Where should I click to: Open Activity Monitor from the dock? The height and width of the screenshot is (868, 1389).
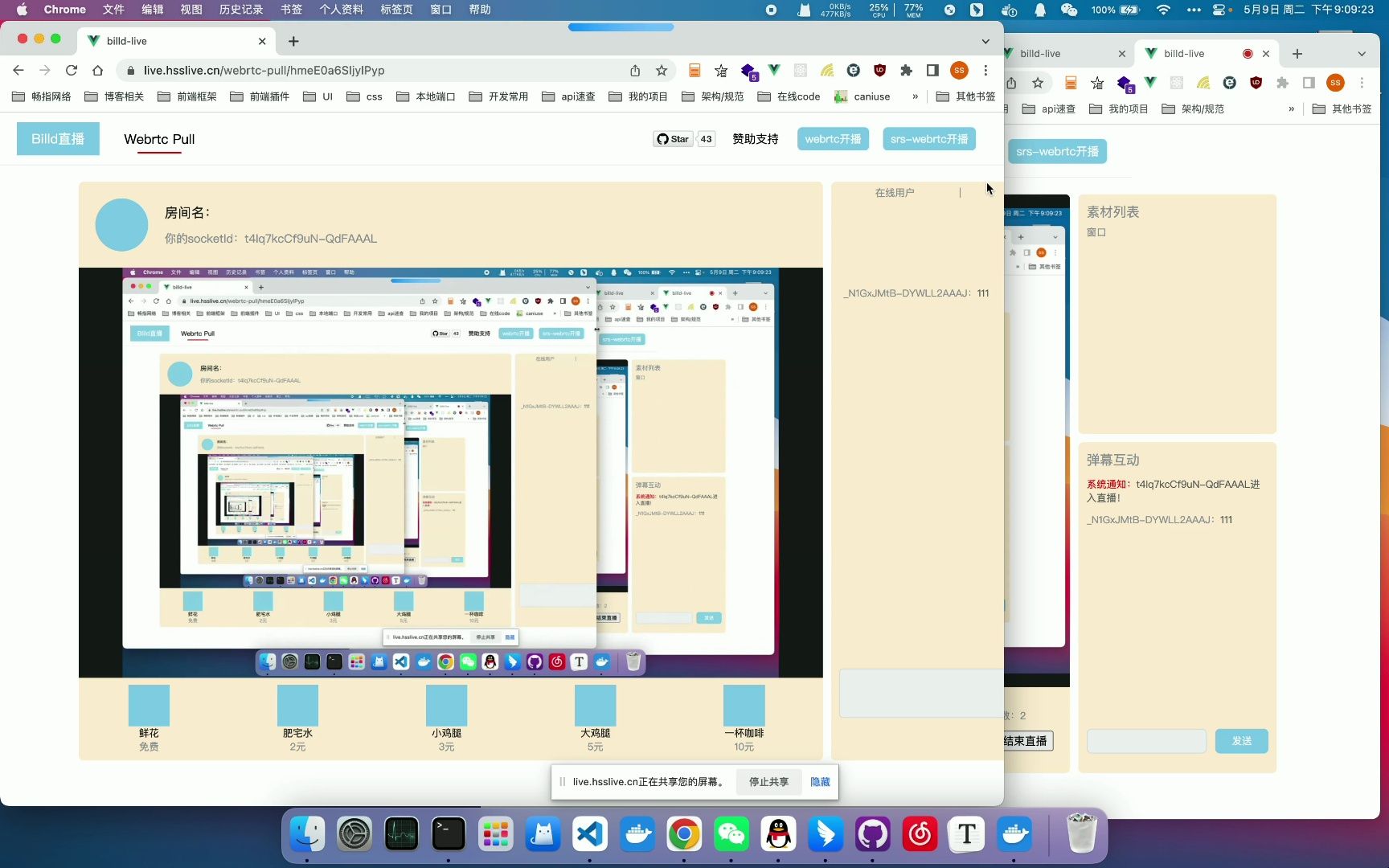click(x=401, y=834)
